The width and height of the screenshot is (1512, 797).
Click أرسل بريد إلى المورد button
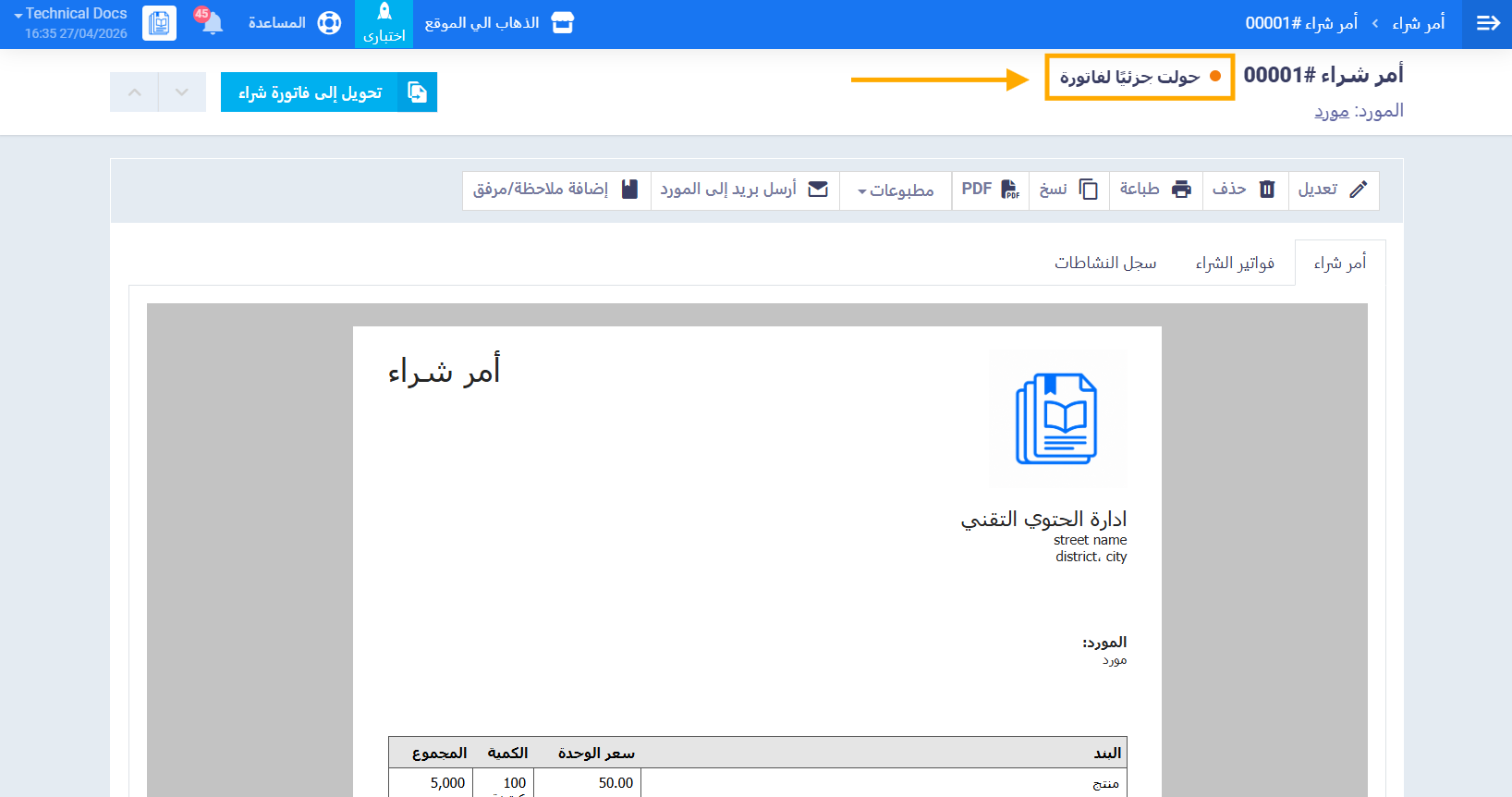coord(745,190)
